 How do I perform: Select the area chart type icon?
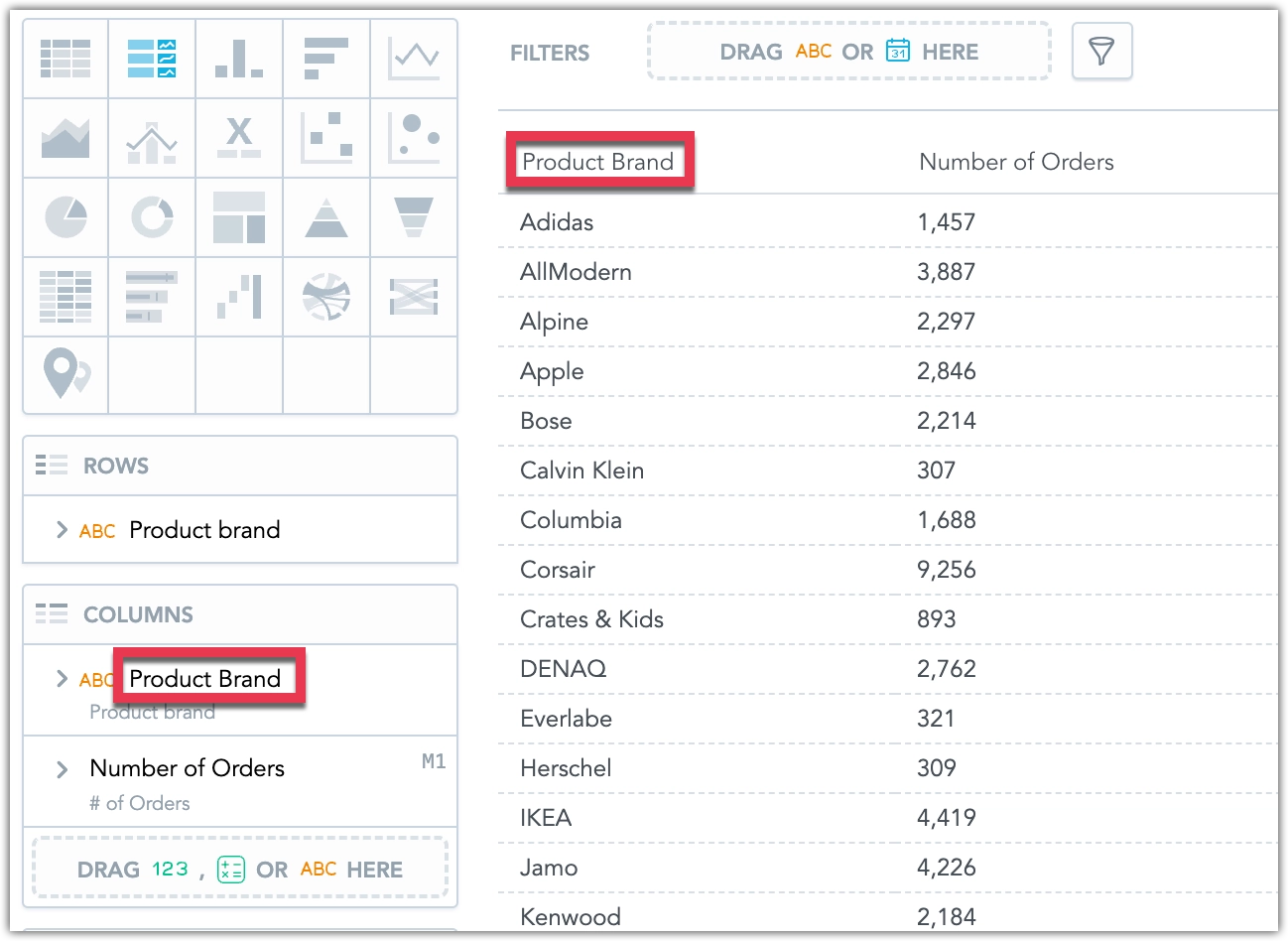64,138
